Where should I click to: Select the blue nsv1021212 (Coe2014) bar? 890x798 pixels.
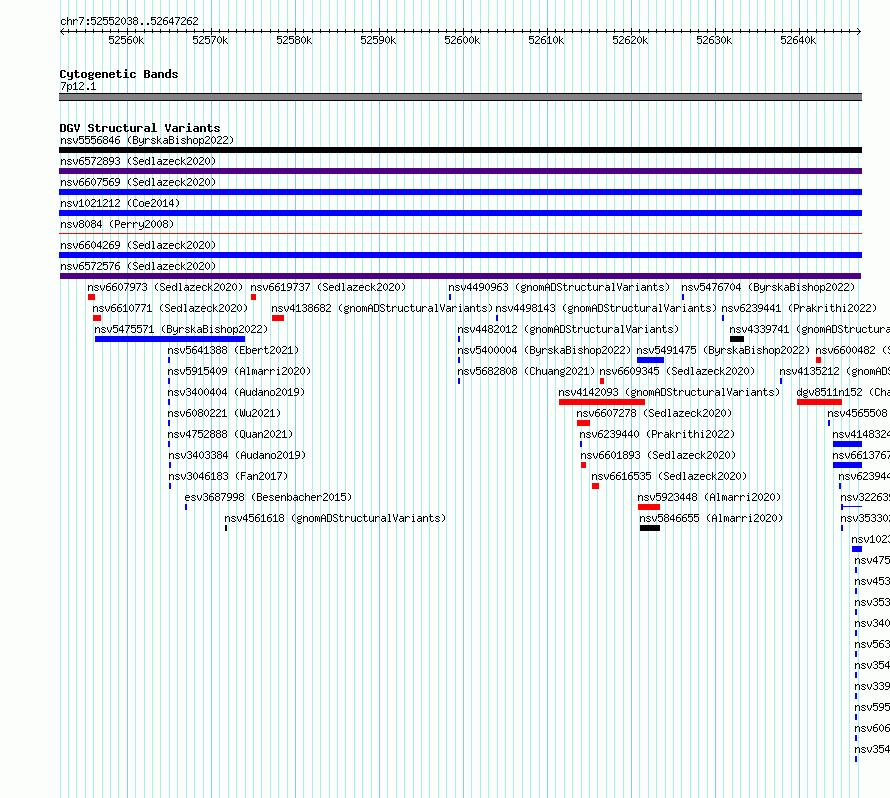460,213
